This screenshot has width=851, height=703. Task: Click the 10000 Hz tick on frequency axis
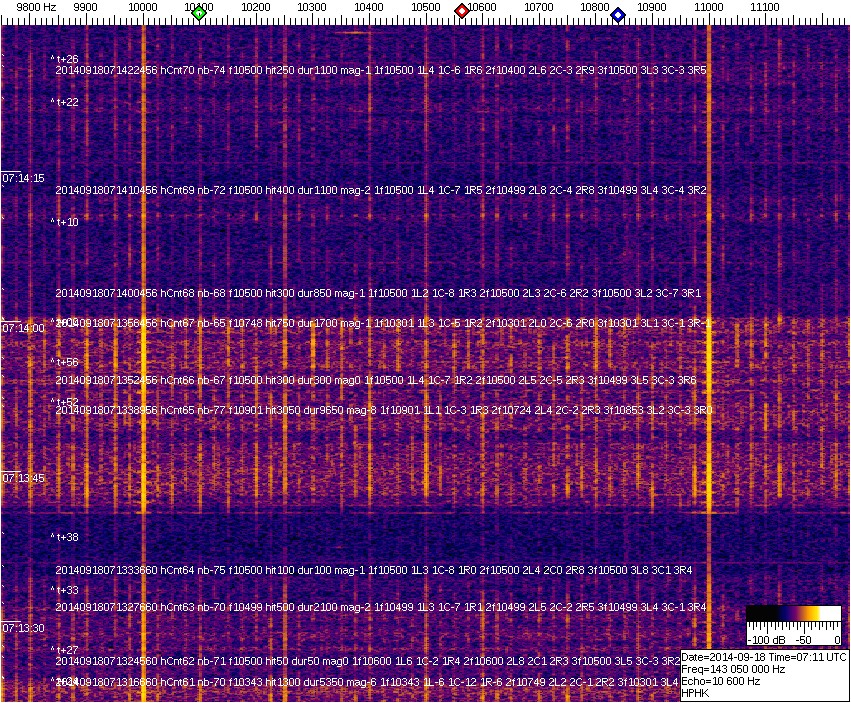click(x=144, y=7)
